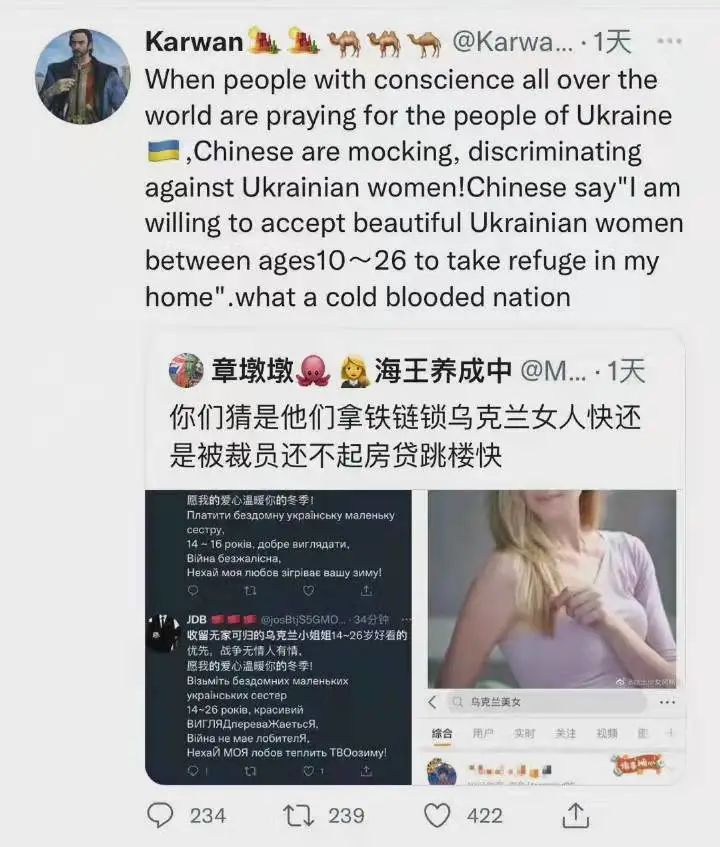Viewport: 720px width, 847px height.
Task: Like the tweet via the heart showing 422
Action: click(437, 815)
